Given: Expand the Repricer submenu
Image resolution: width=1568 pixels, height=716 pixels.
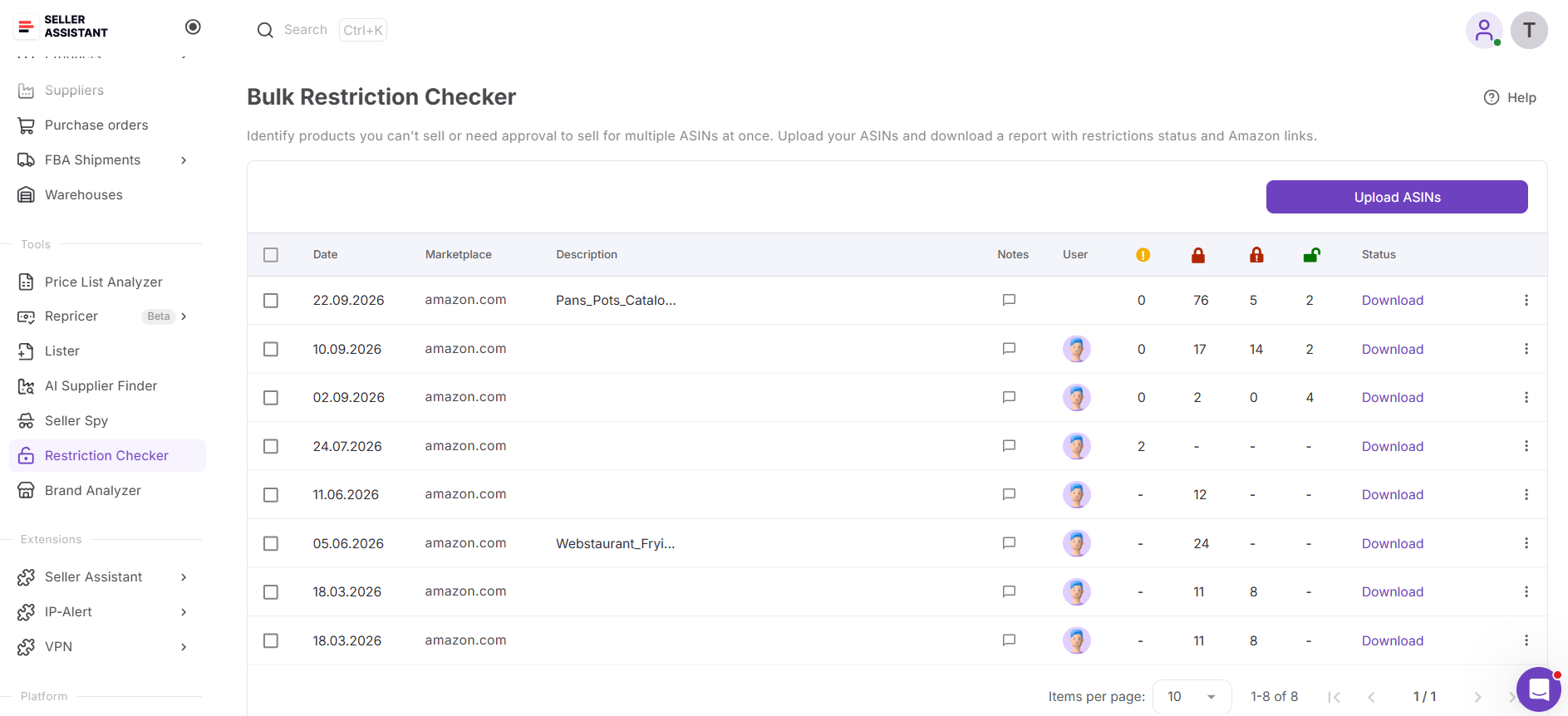Looking at the screenshot, I should [184, 316].
